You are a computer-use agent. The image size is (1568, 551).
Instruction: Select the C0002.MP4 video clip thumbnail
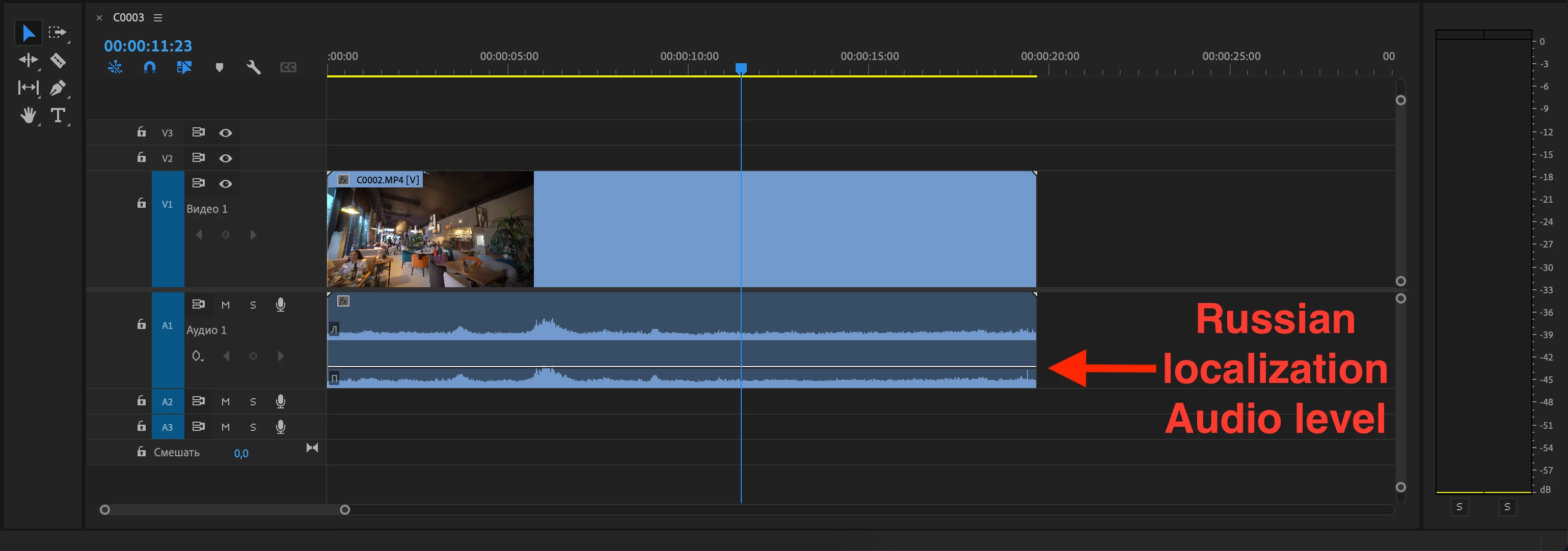tap(430, 234)
